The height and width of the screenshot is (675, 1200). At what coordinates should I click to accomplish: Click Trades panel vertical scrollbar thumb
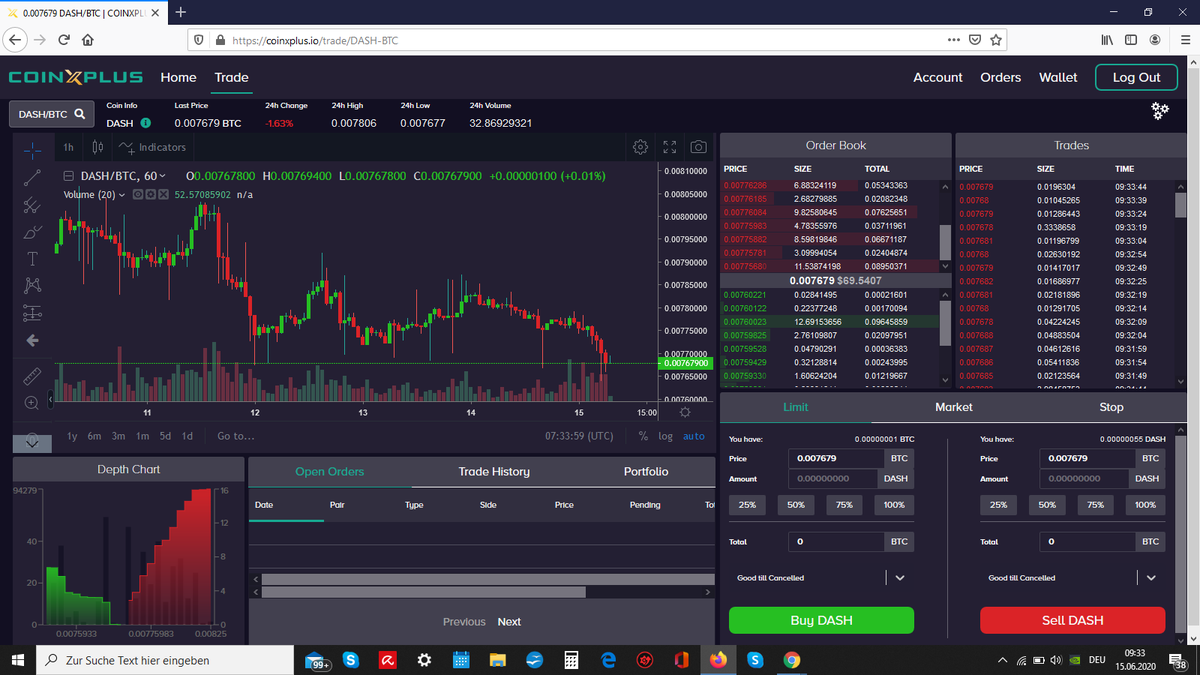coord(1180,205)
